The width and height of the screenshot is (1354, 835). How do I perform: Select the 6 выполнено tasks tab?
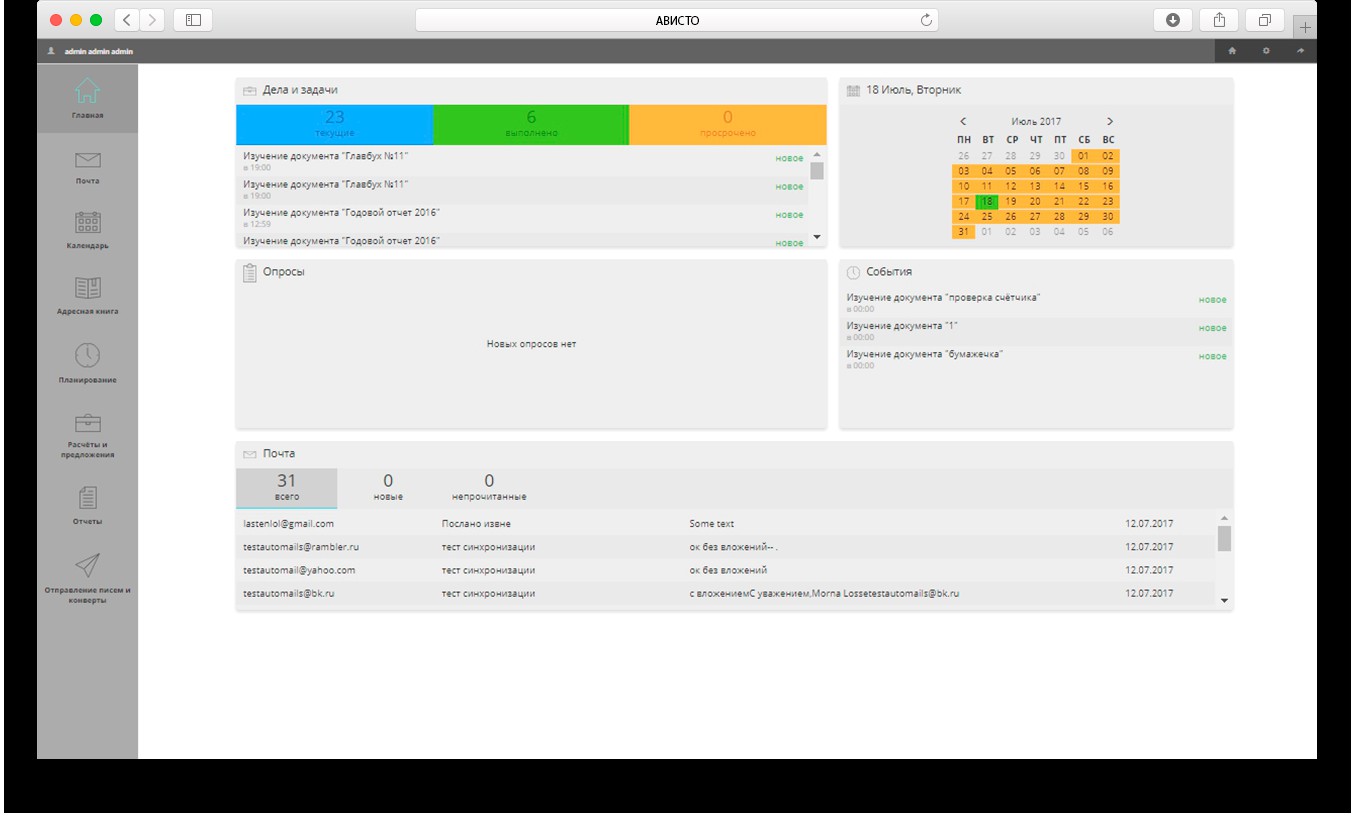click(531, 125)
